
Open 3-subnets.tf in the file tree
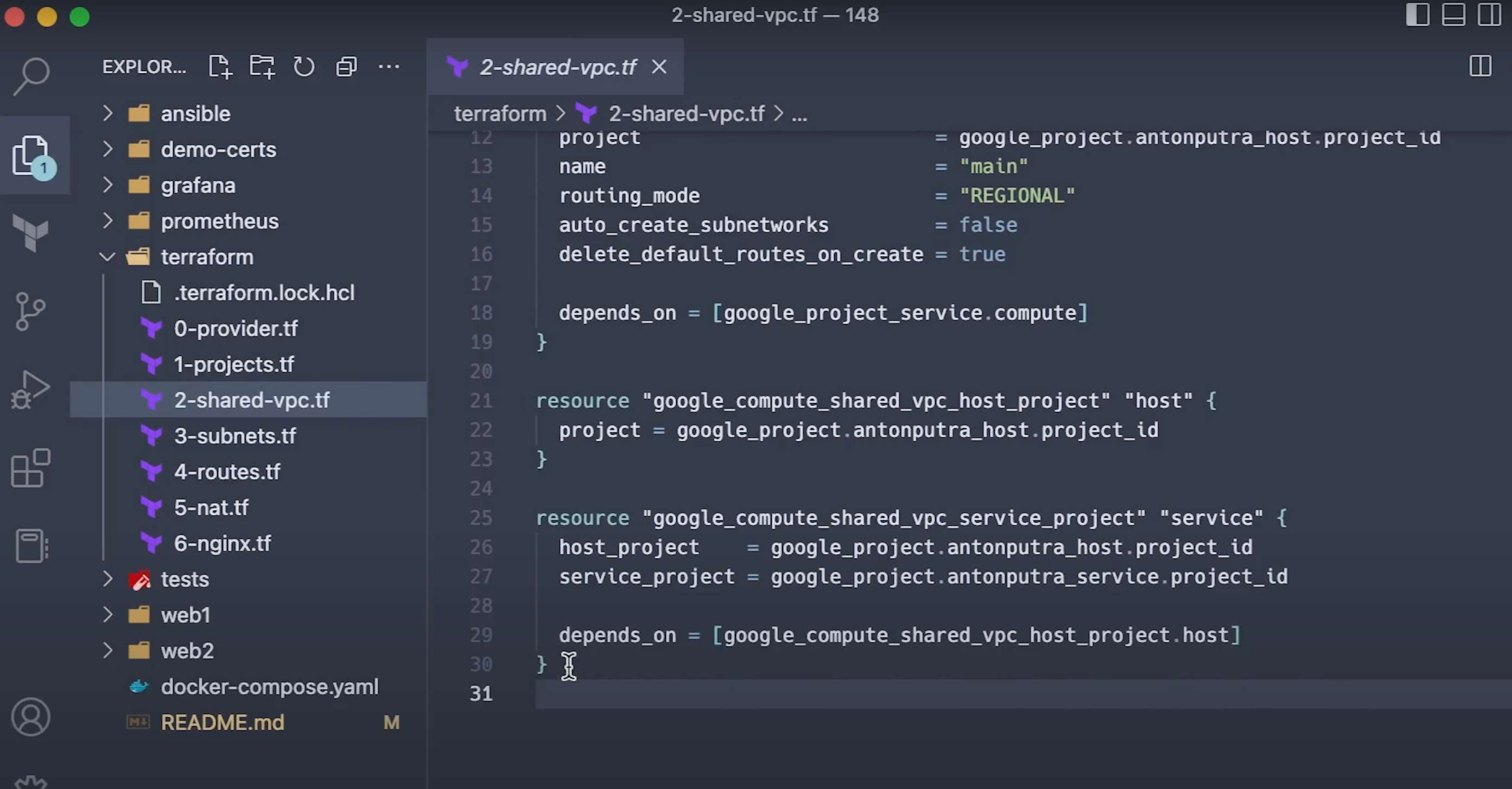point(235,436)
